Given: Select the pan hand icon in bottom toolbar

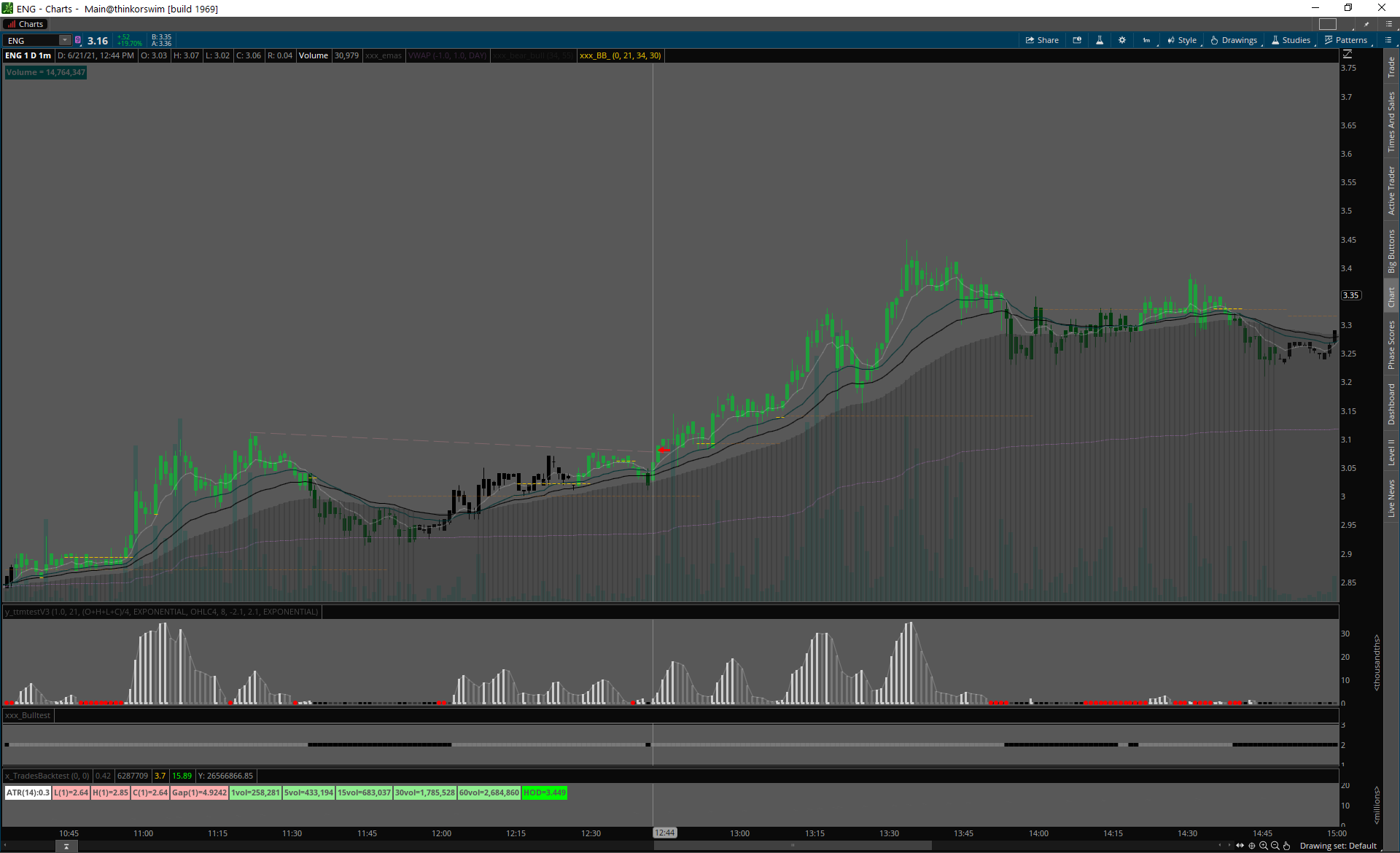Looking at the screenshot, I should tap(1287, 846).
